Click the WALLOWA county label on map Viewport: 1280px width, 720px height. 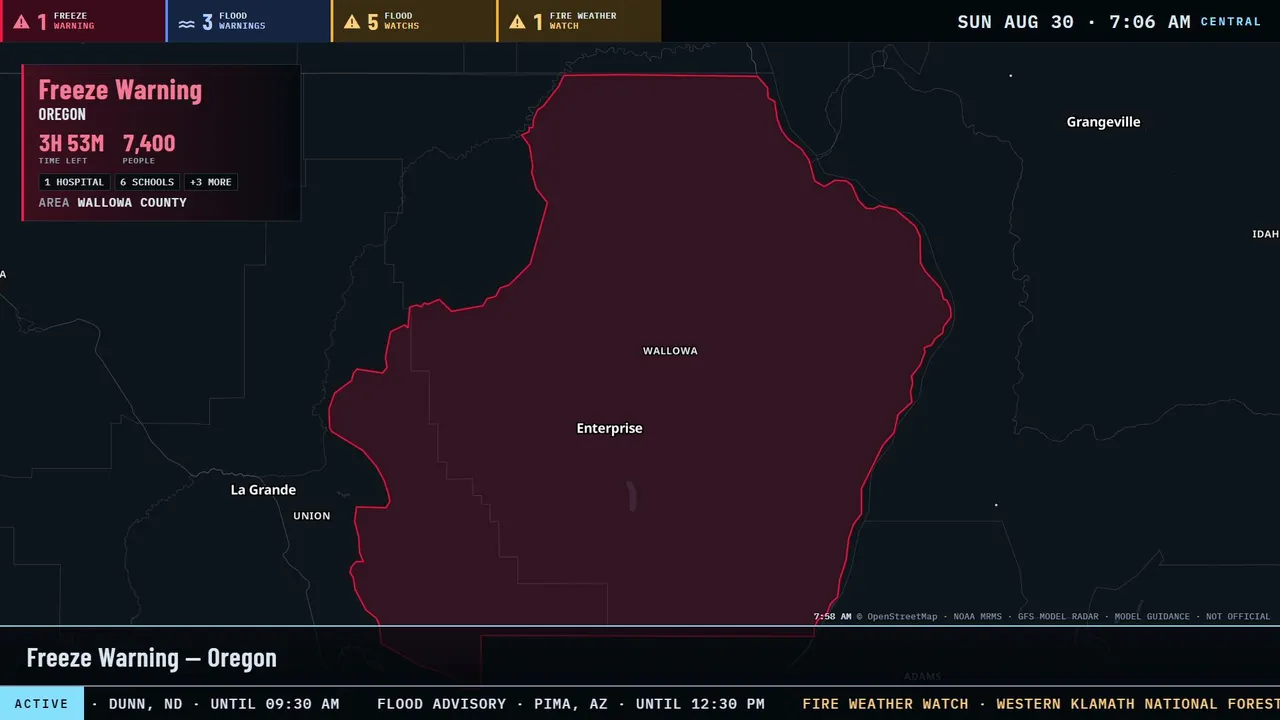tap(670, 351)
